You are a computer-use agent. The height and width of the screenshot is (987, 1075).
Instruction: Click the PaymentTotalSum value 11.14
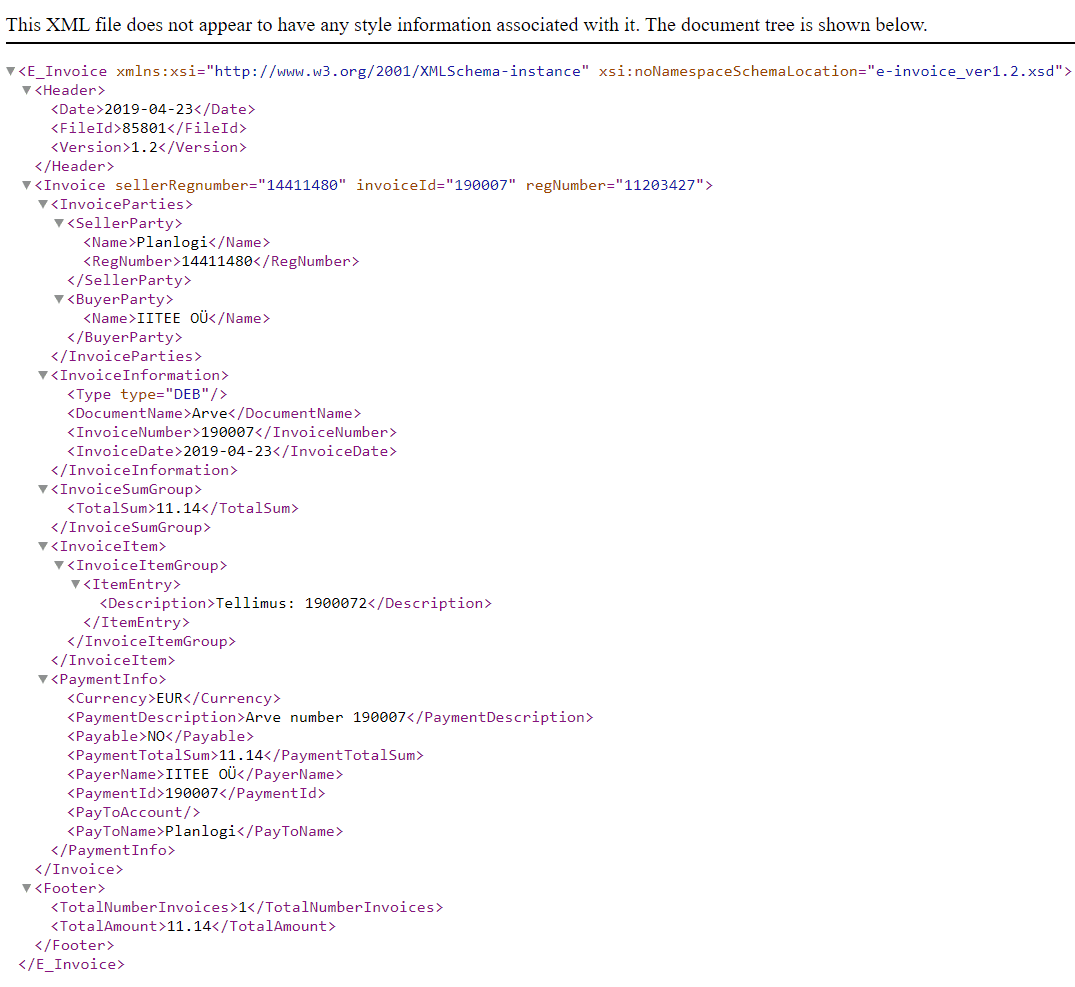(241, 755)
